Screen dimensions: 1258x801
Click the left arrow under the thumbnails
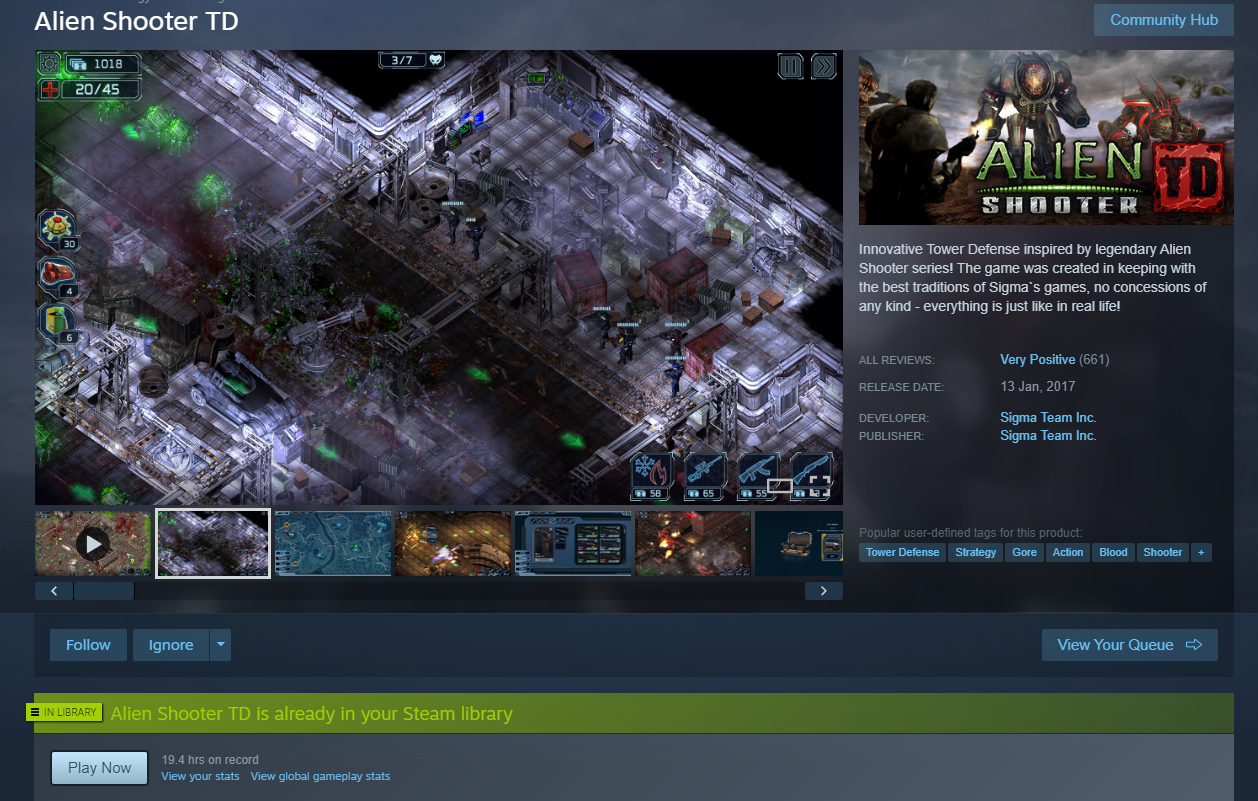click(54, 591)
